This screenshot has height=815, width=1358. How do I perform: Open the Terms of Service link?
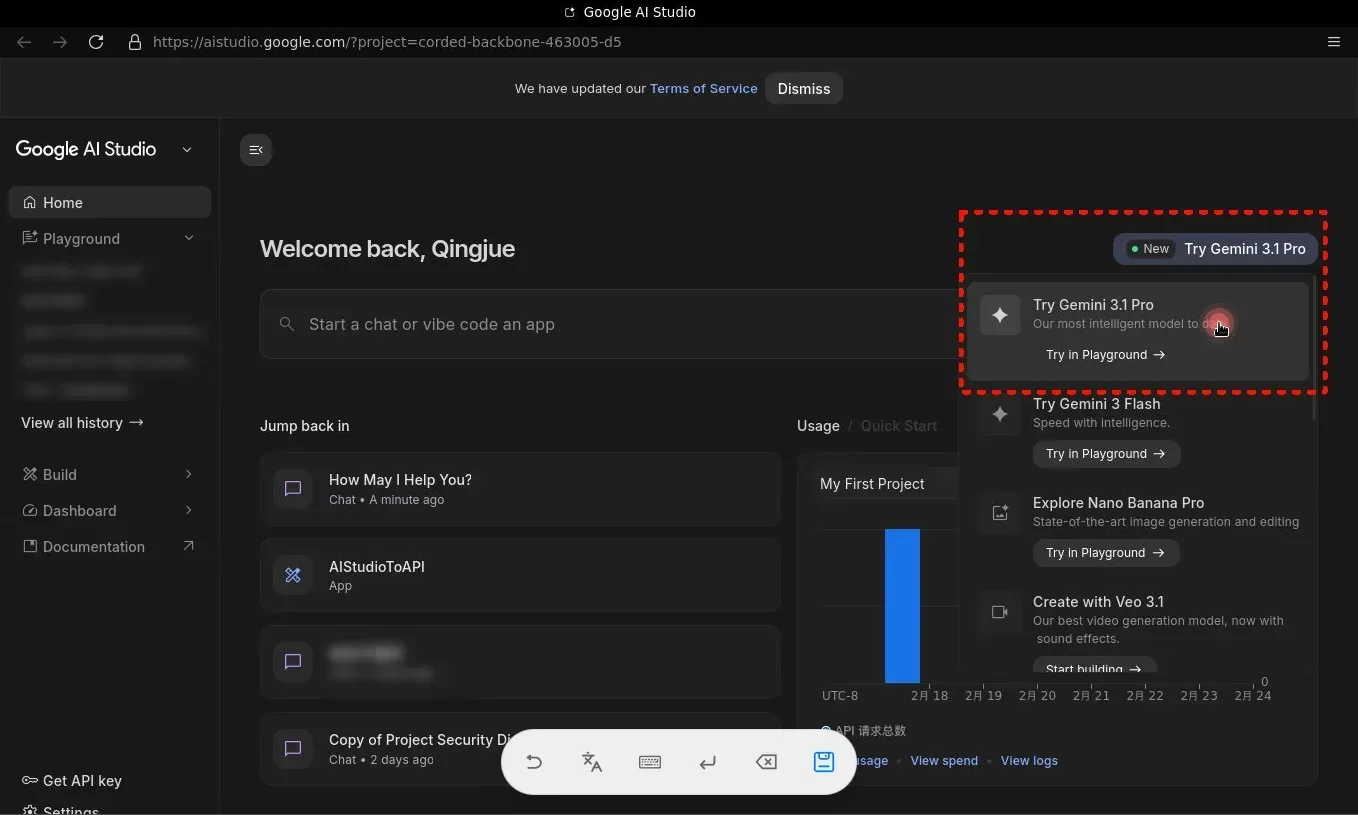tap(703, 89)
